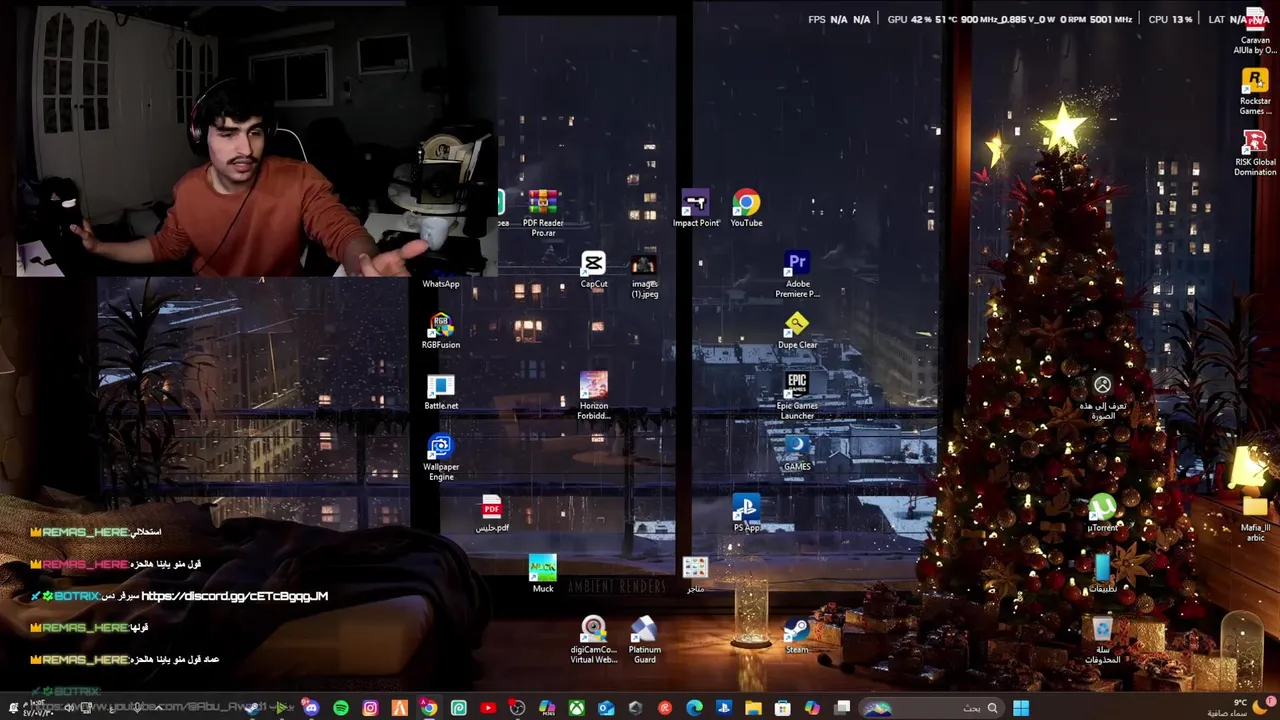Open the images (1).jpeg file

pyautogui.click(x=644, y=274)
